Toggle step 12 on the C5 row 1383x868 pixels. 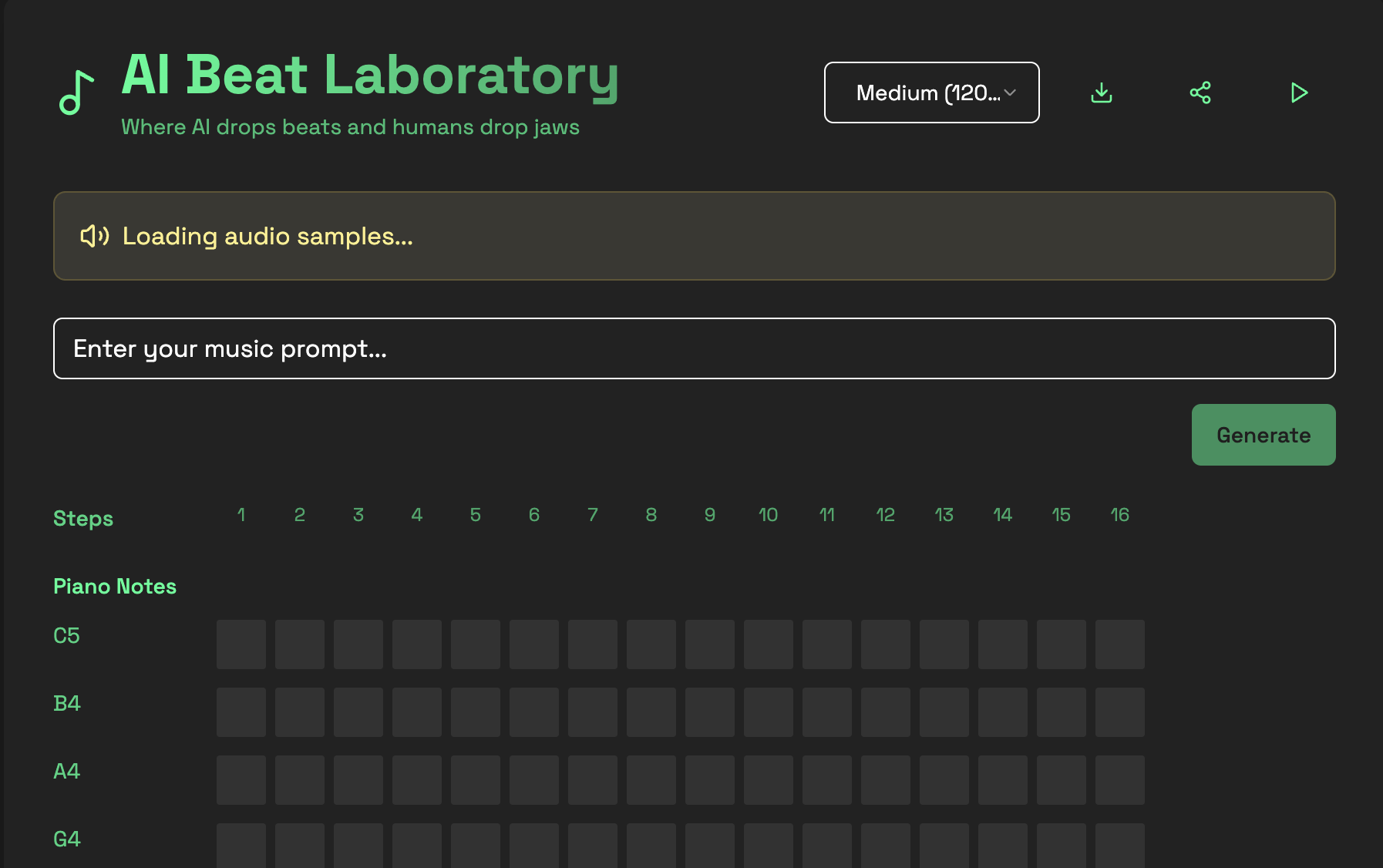886,644
